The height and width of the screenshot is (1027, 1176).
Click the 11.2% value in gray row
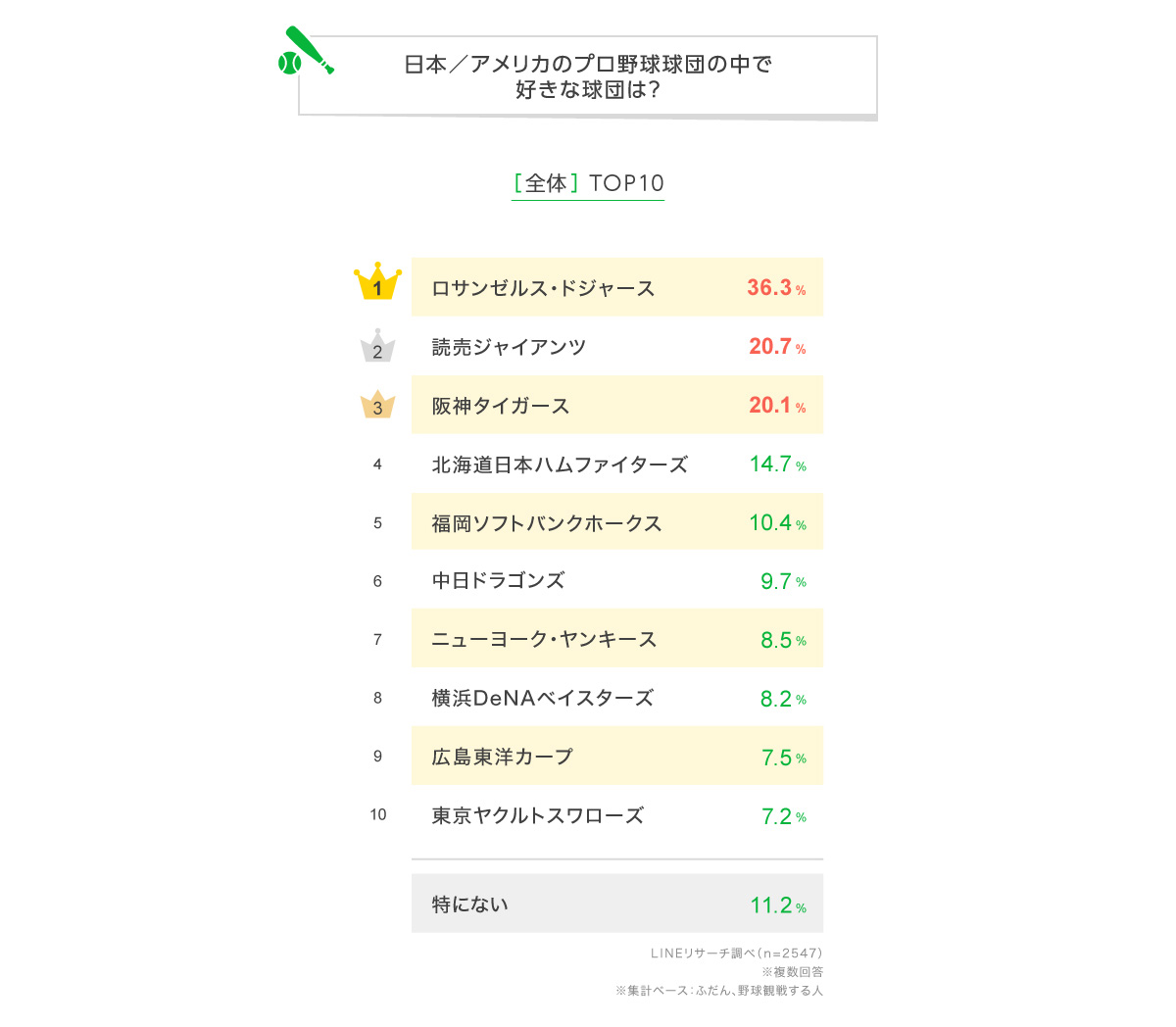pyautogui.click(x=778, y=905)
